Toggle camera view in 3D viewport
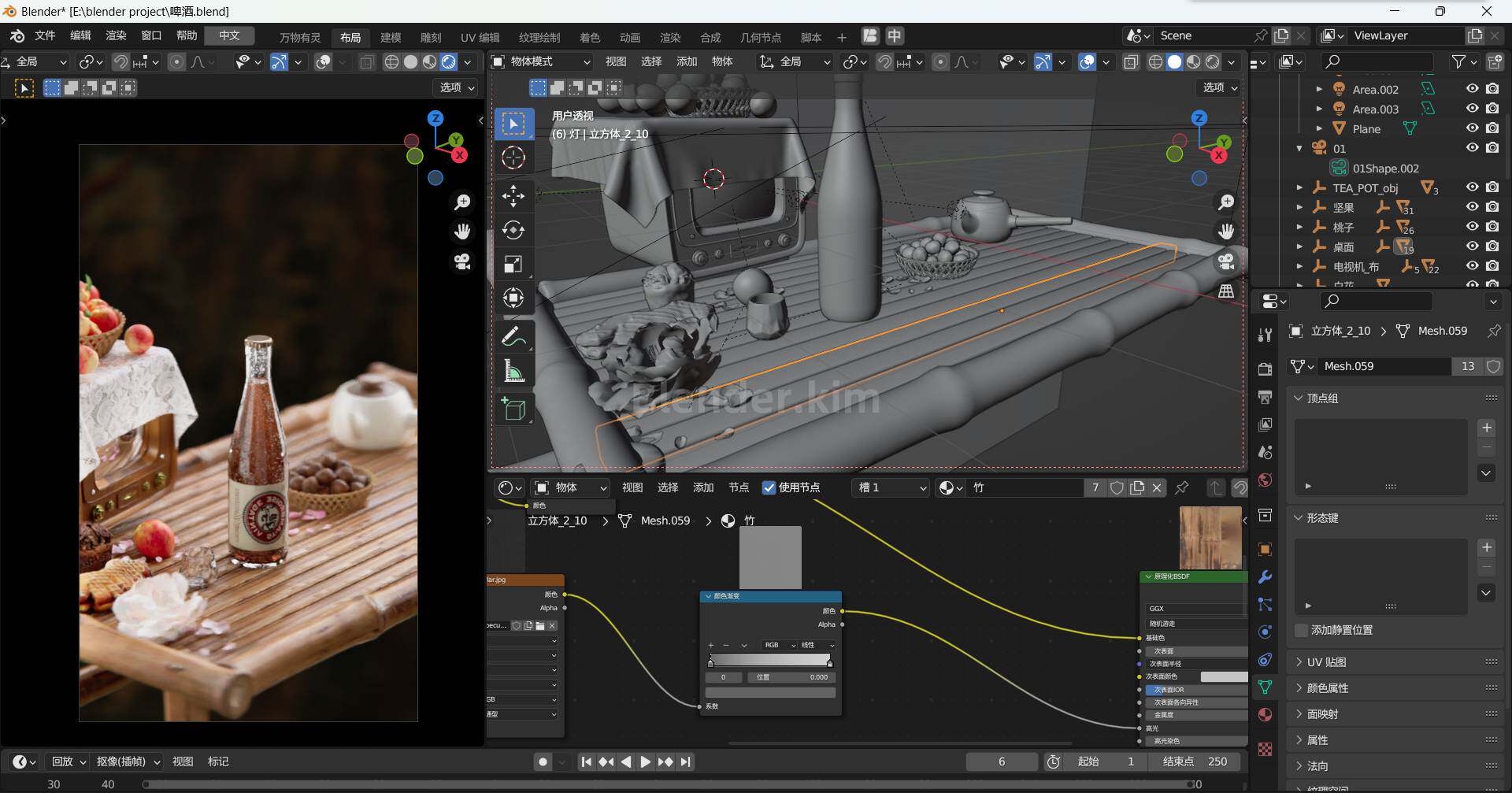This screenshot has width=1512, height=793. (1226, 261)
